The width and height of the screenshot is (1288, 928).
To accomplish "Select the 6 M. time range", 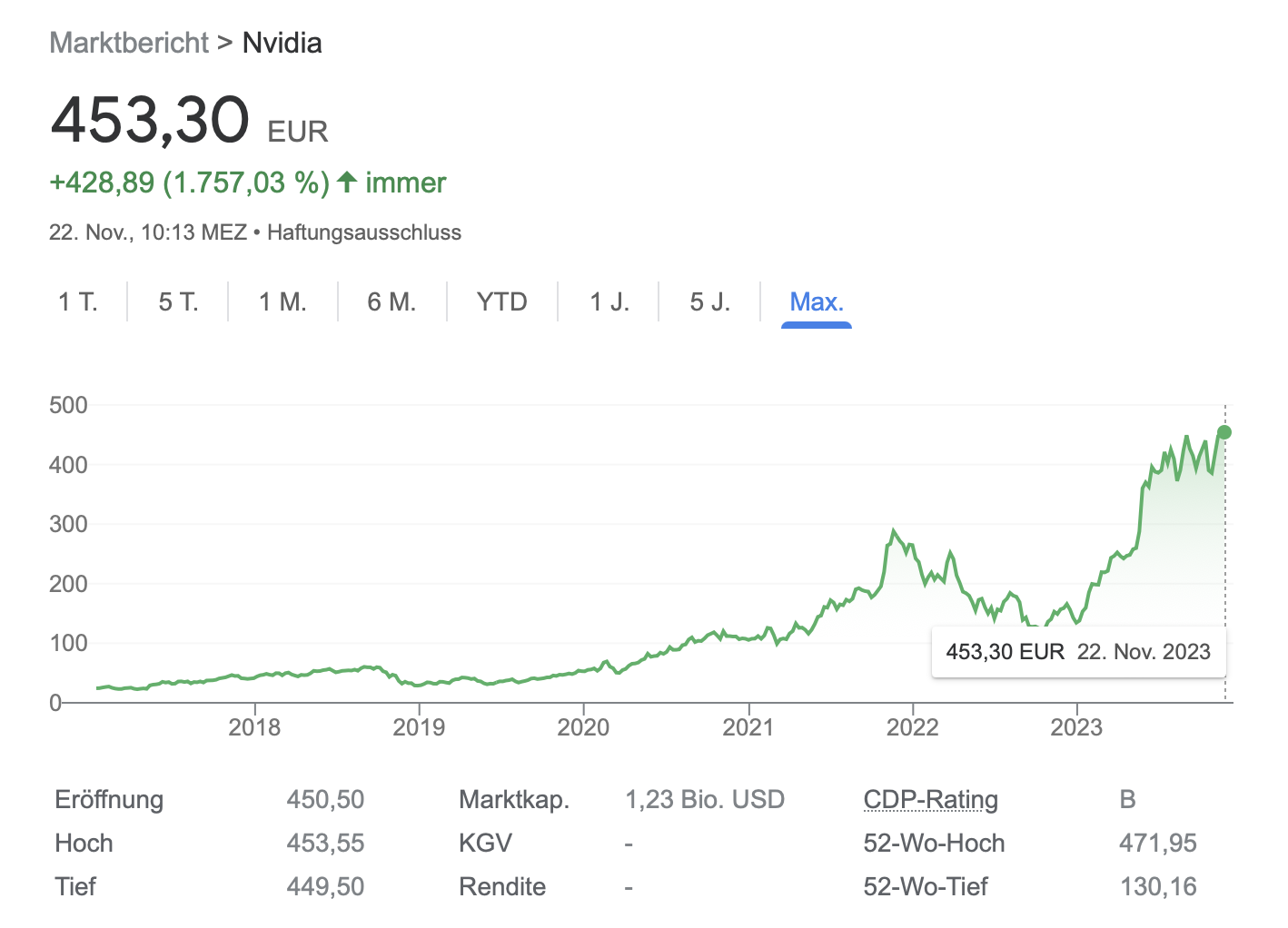I will [x=391, y=301].
